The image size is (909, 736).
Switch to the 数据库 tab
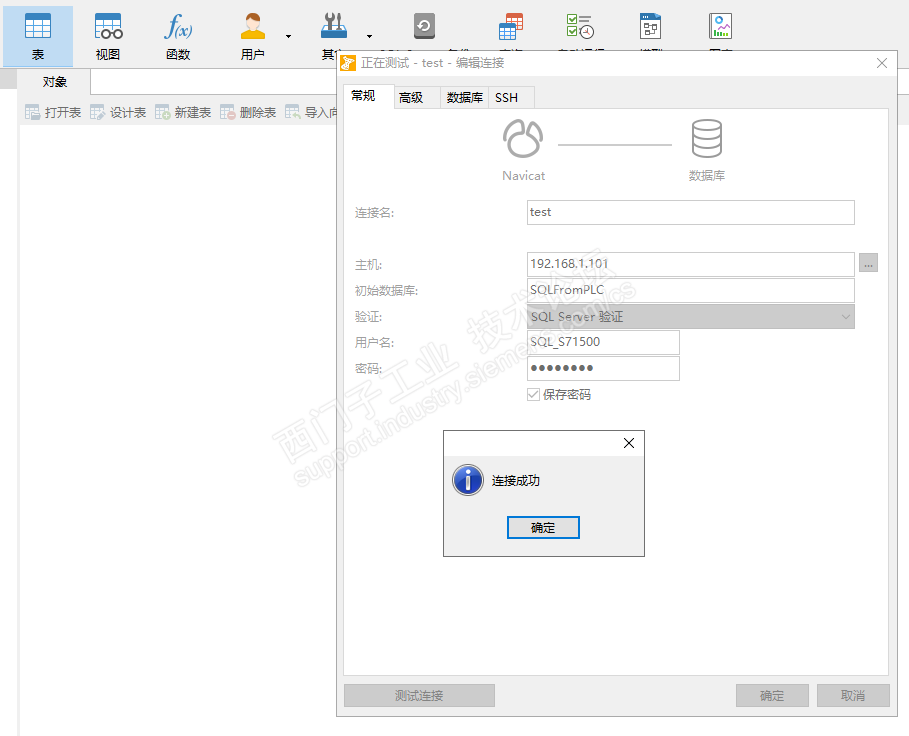tap(464, 97)
